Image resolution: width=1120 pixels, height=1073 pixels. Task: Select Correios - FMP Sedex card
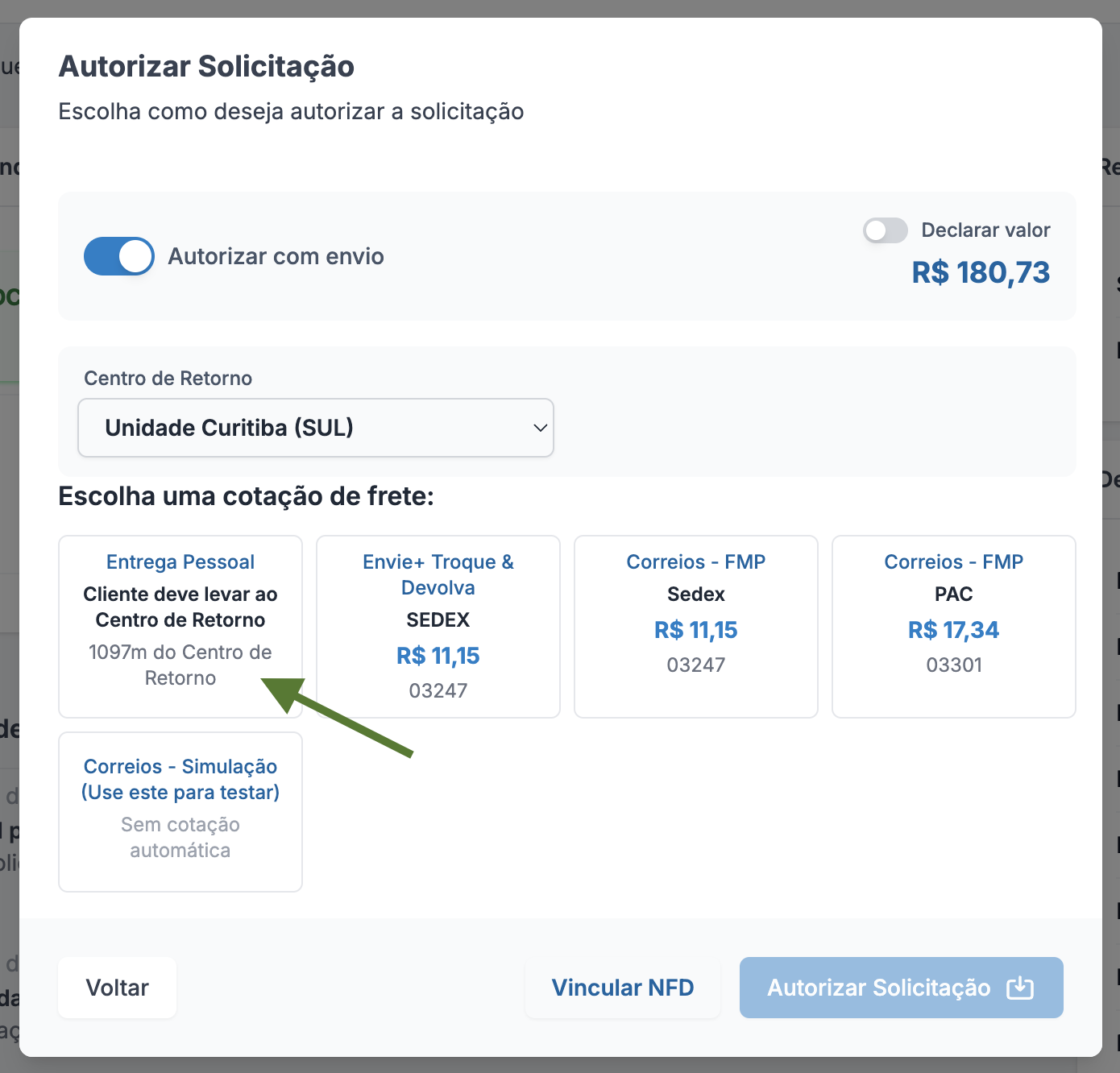pos(696,627)
